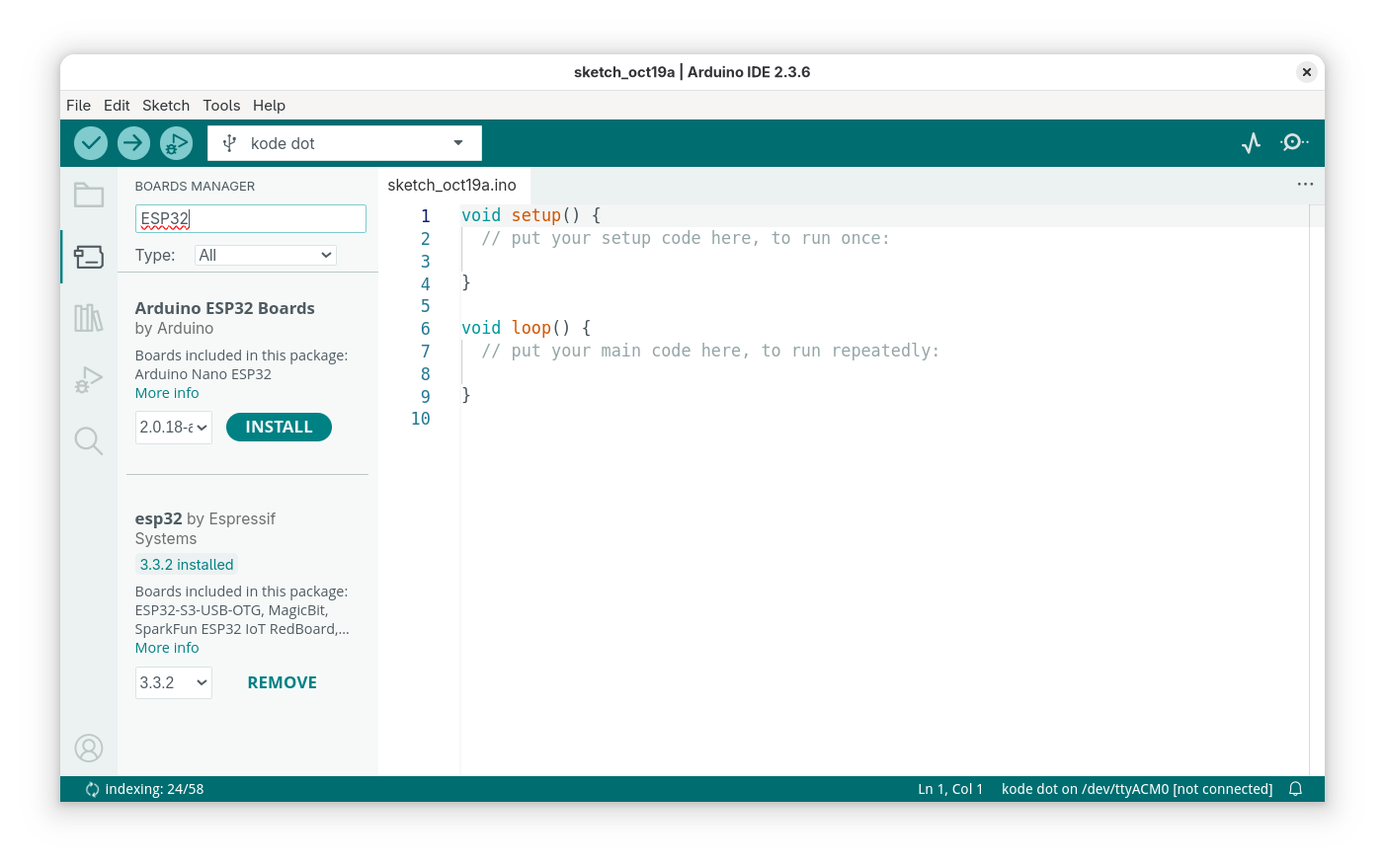Open the Sketch menu

(x=166, y=106)
